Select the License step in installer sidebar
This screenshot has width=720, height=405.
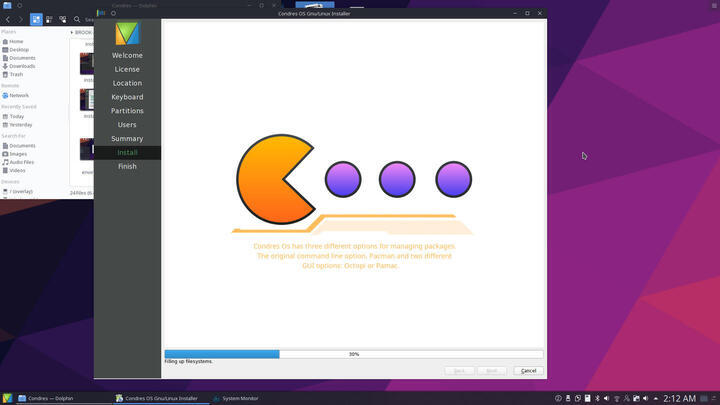click(127, 69)
